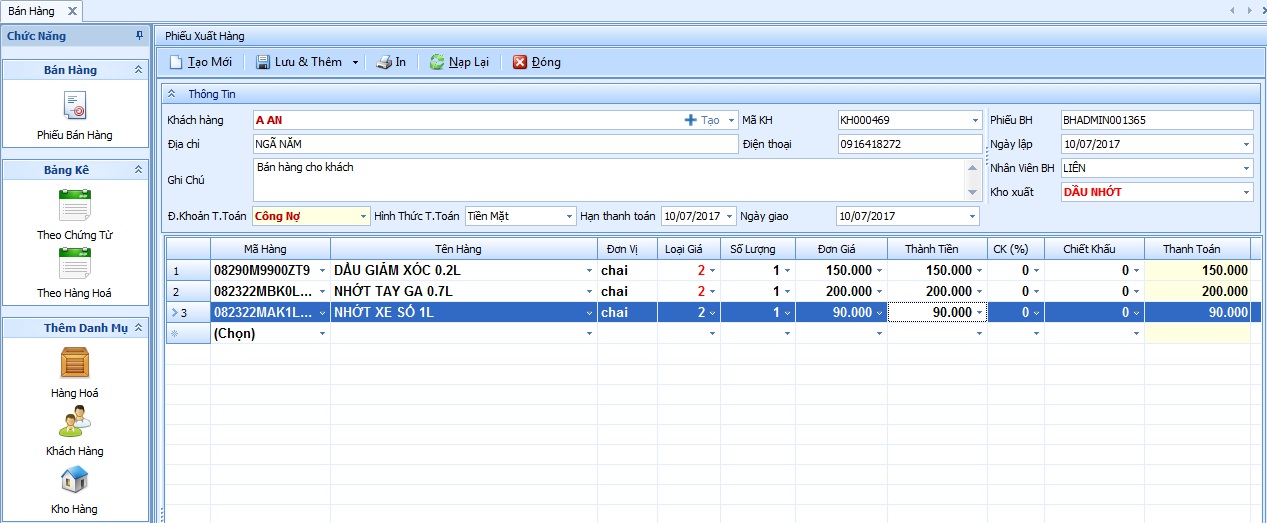1267x523 pixels.
Task: Open Ngày lập date dropdown
Action: click(x=1246, y=144)
